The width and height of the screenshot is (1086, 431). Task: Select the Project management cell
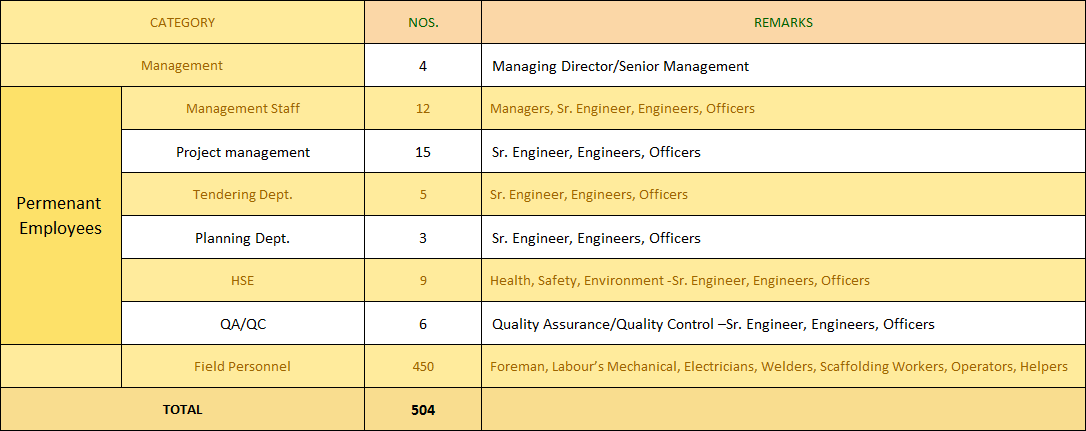pos(242,152)
